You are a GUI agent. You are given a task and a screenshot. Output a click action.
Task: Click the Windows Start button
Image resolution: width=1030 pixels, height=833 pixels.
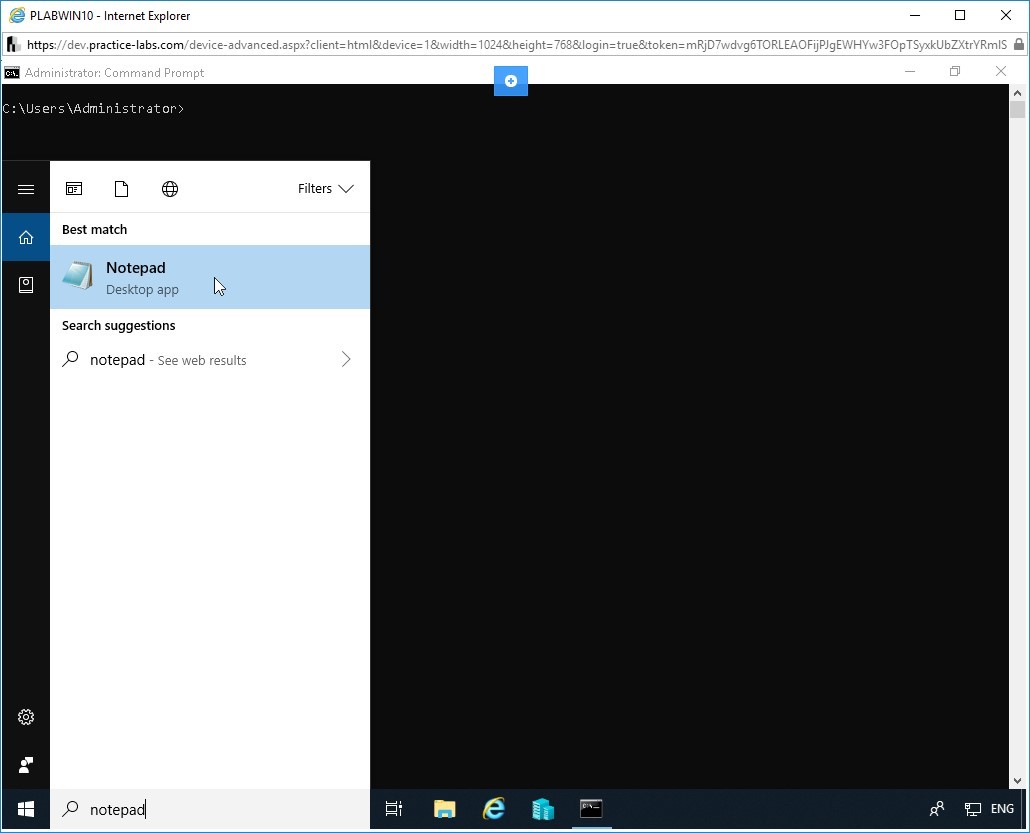click(x=26, y=809)
